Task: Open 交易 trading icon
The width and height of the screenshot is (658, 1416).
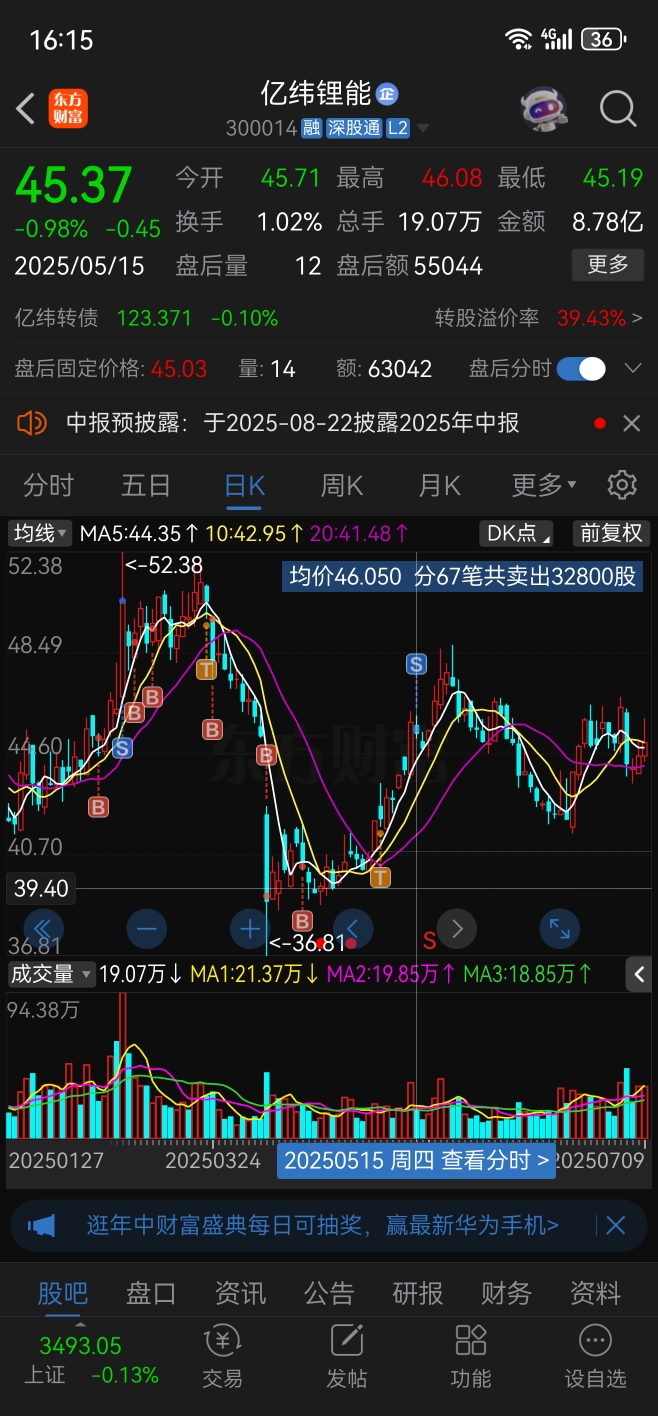Action: 222,1356
